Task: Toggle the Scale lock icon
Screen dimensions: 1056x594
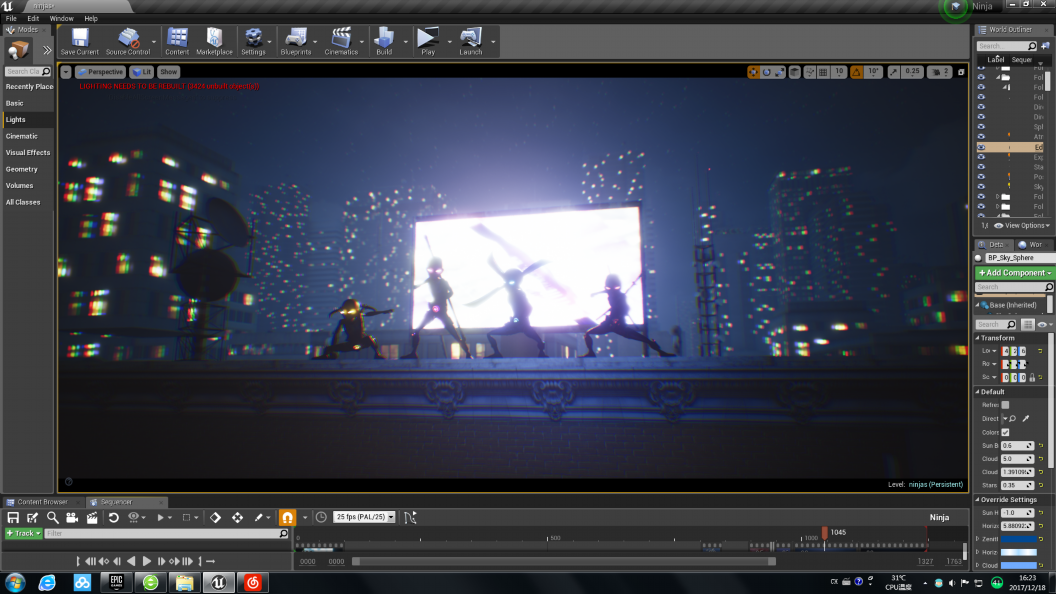Action: pyautogui.click(x=1032, y=377)
